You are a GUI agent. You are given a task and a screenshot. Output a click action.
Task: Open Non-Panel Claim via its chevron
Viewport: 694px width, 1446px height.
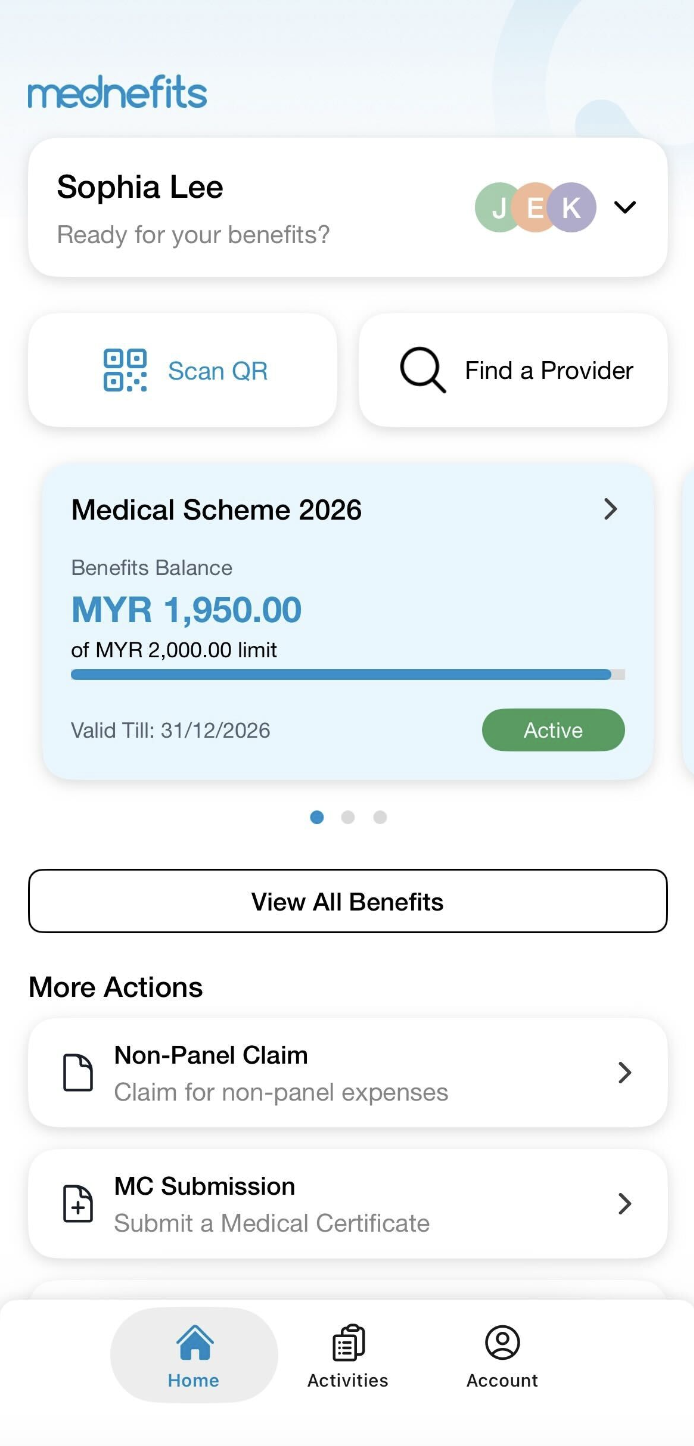point(625,1073)
